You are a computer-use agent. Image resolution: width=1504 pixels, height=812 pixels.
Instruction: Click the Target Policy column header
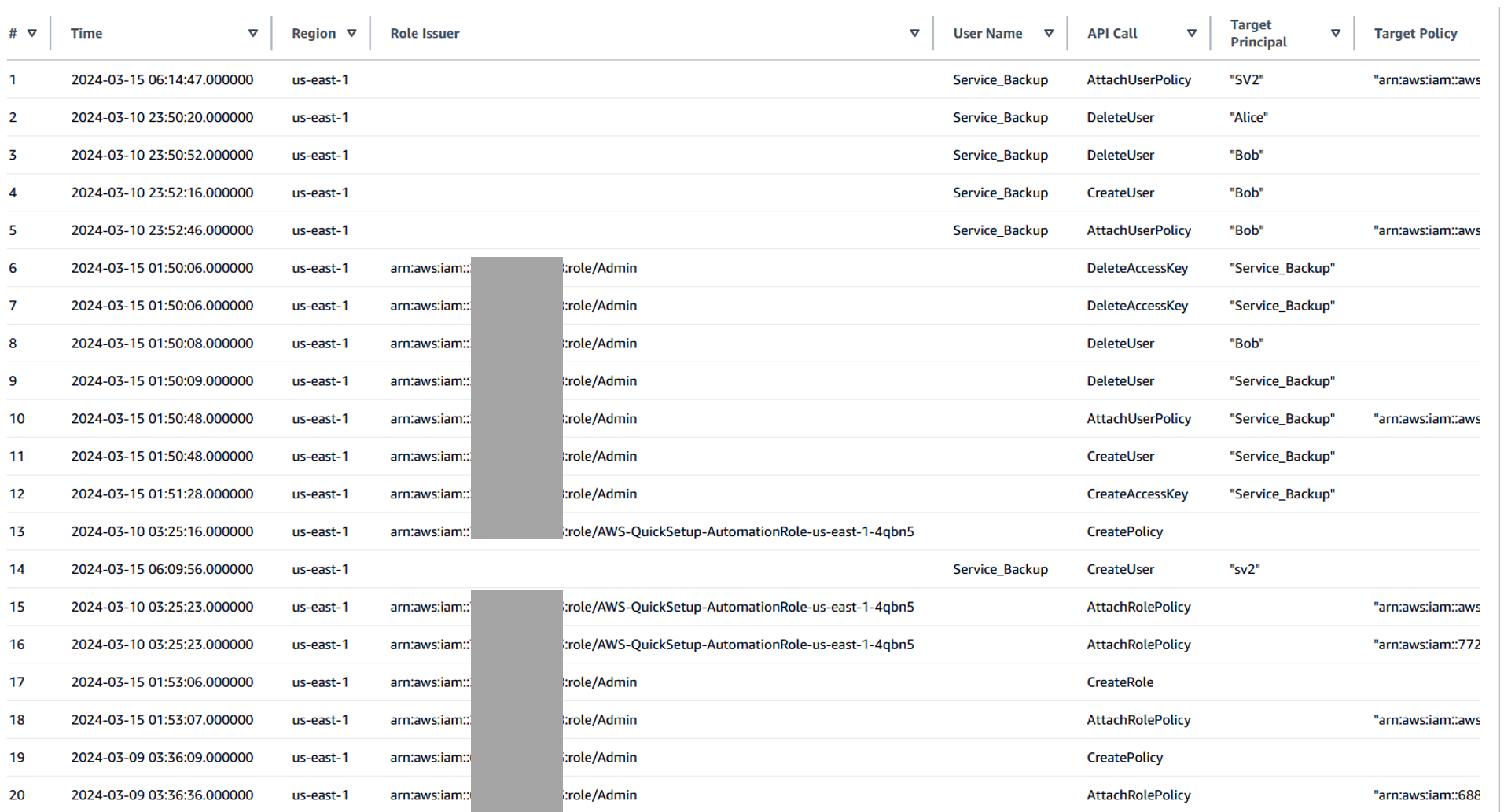click(1415, 33)
